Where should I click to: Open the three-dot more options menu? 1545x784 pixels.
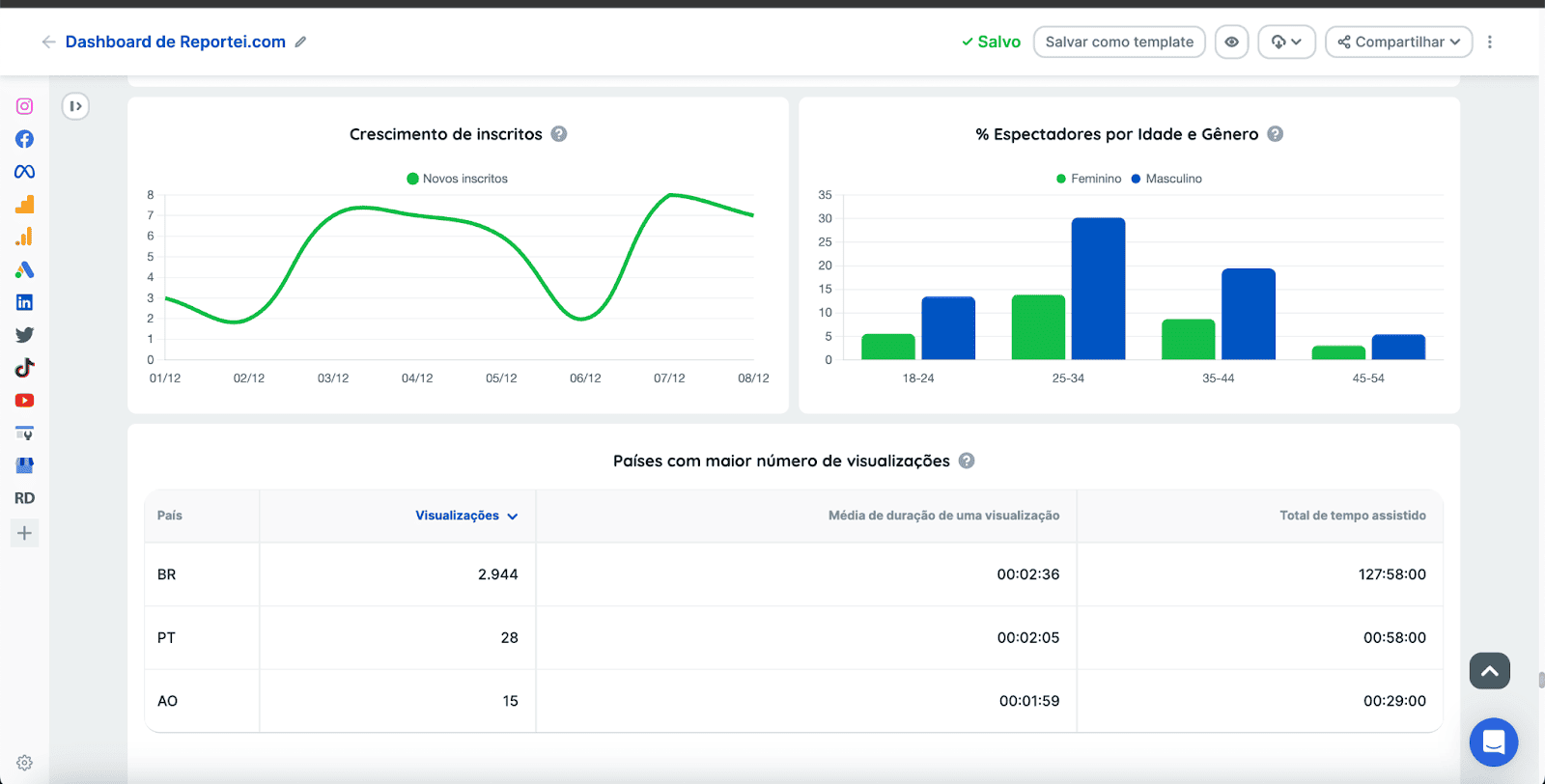point(1490,42)
